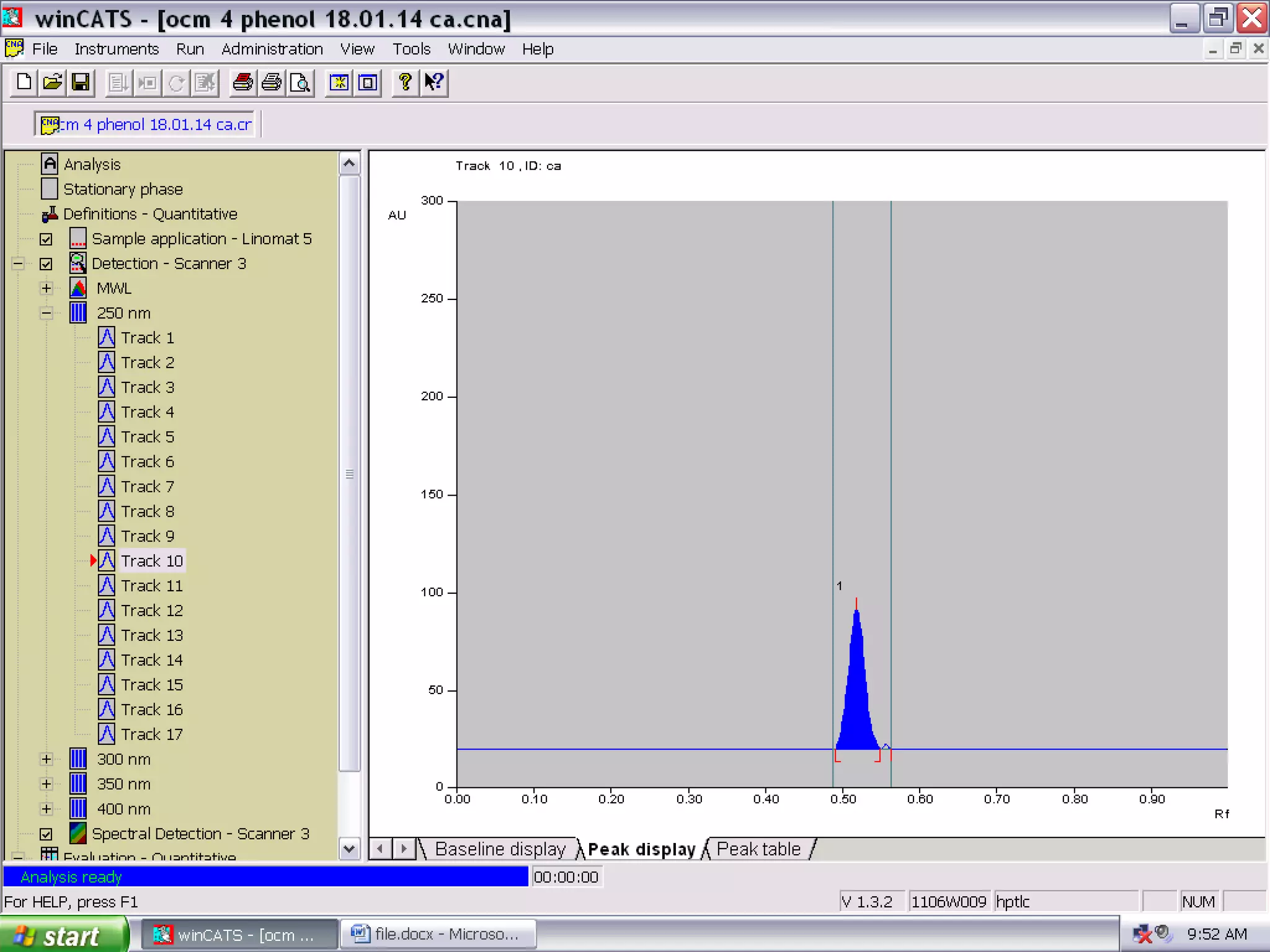1270x952 pixels.
Task: Click the New document toolbar icon
Action: (x=24, y=82)
